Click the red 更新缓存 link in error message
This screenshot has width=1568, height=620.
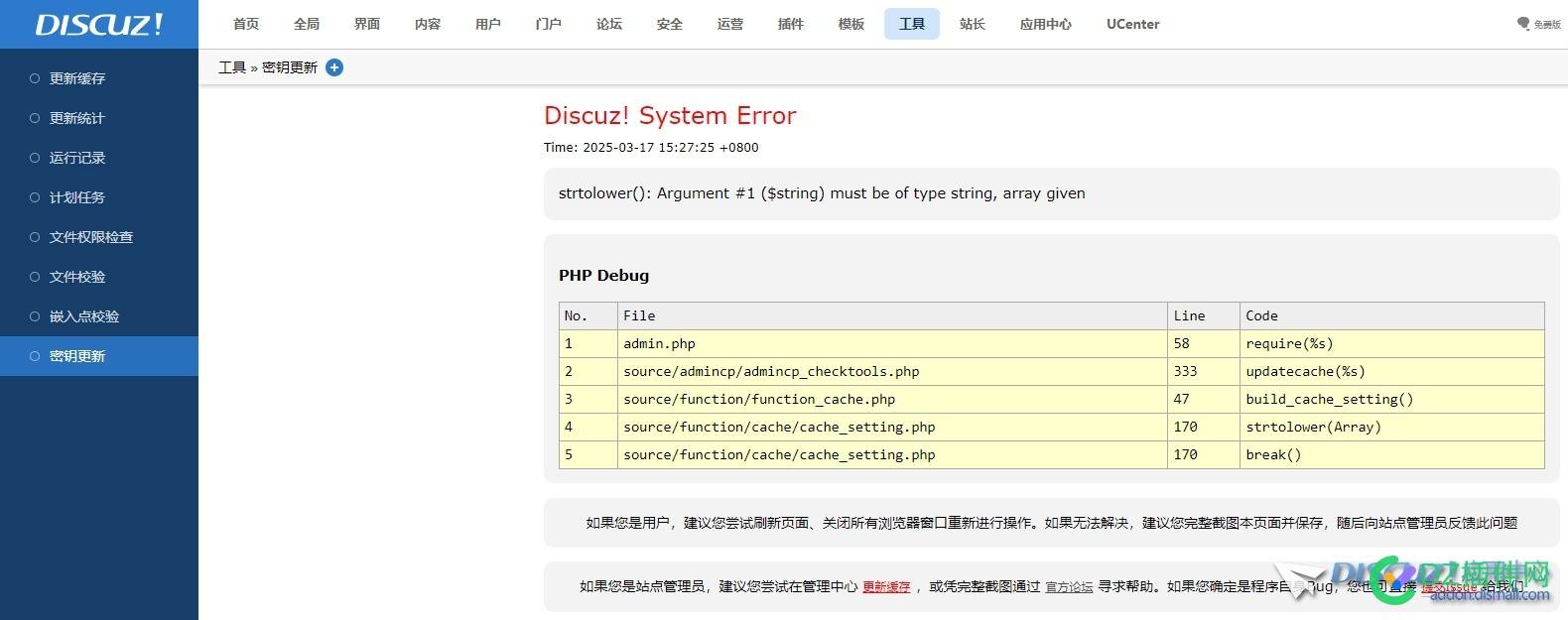coord(886,587)
